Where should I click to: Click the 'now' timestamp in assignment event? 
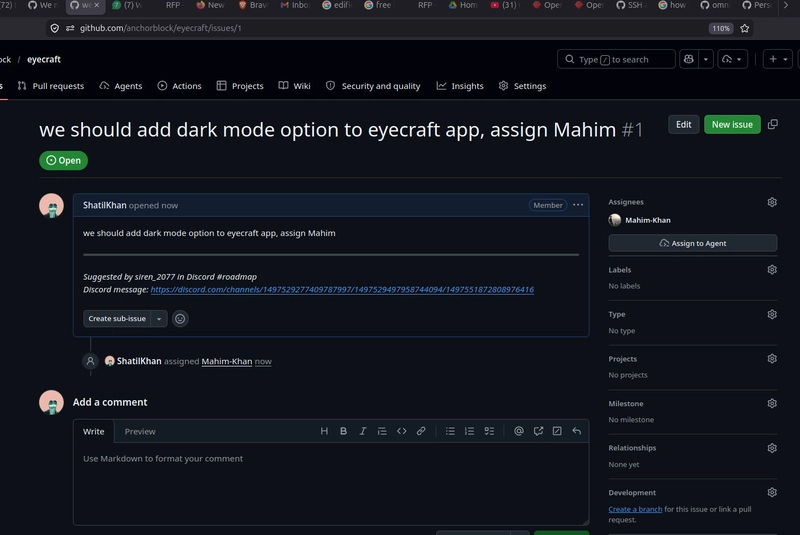click(x=263, y=361)
